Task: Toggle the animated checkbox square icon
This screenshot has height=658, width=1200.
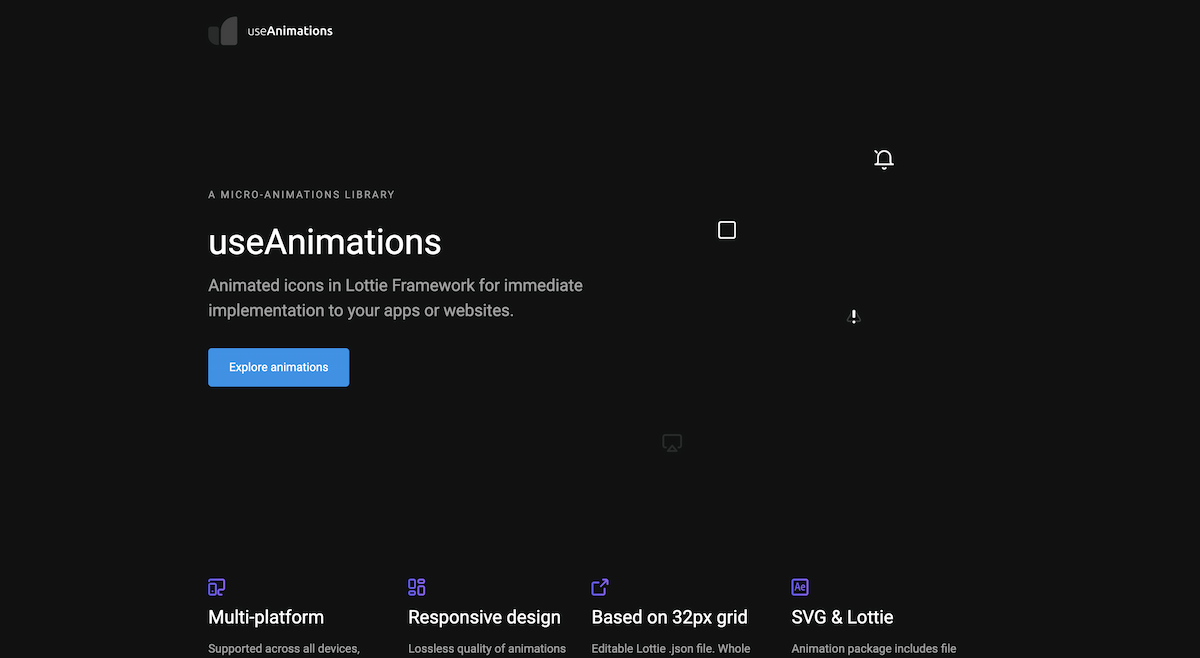Action: 727,230
